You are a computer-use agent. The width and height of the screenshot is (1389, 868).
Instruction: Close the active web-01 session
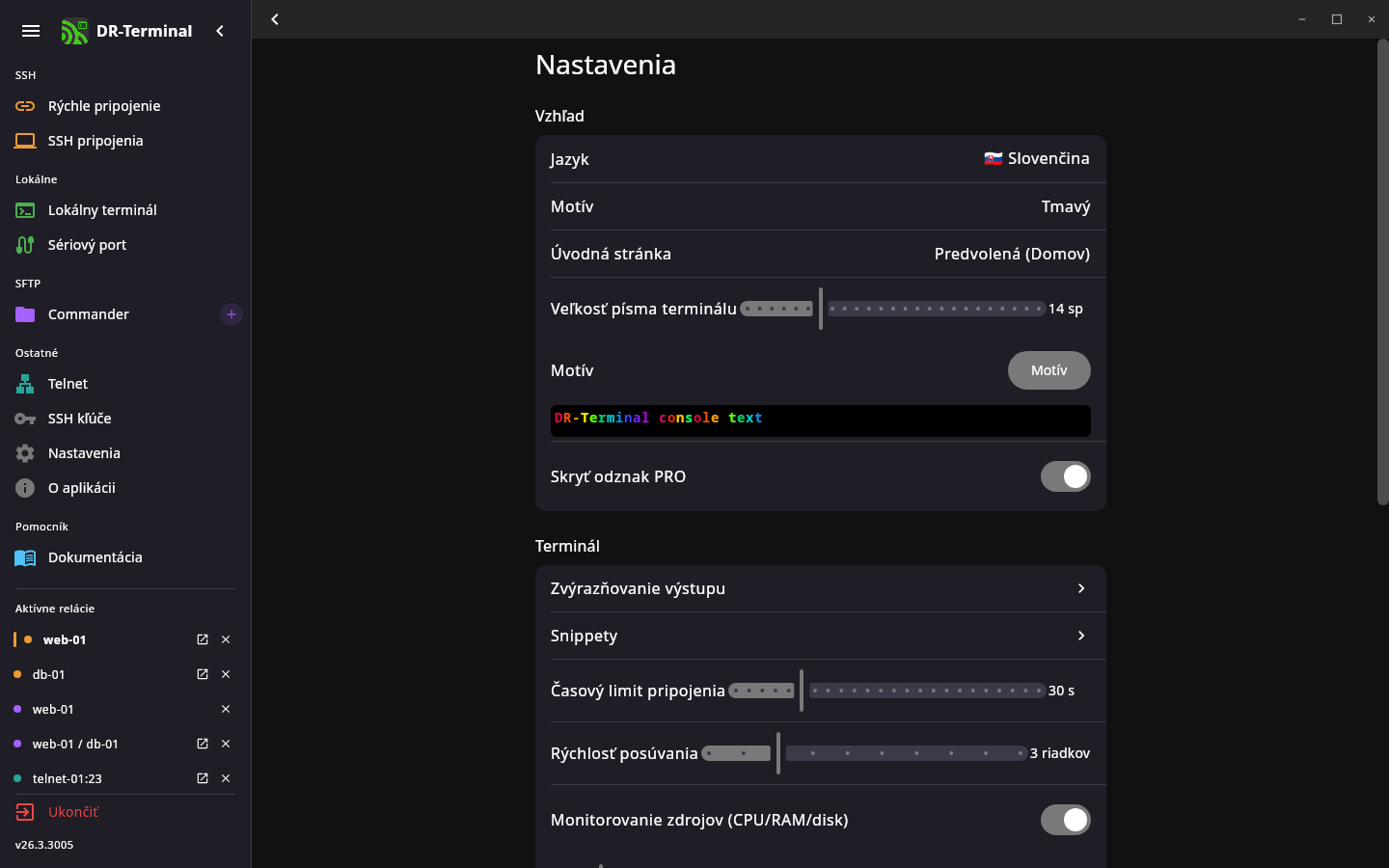click(x=226, y=639)
